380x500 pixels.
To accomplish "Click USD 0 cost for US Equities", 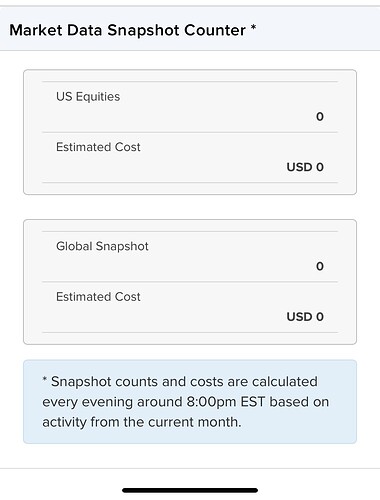I will point(305,167).
